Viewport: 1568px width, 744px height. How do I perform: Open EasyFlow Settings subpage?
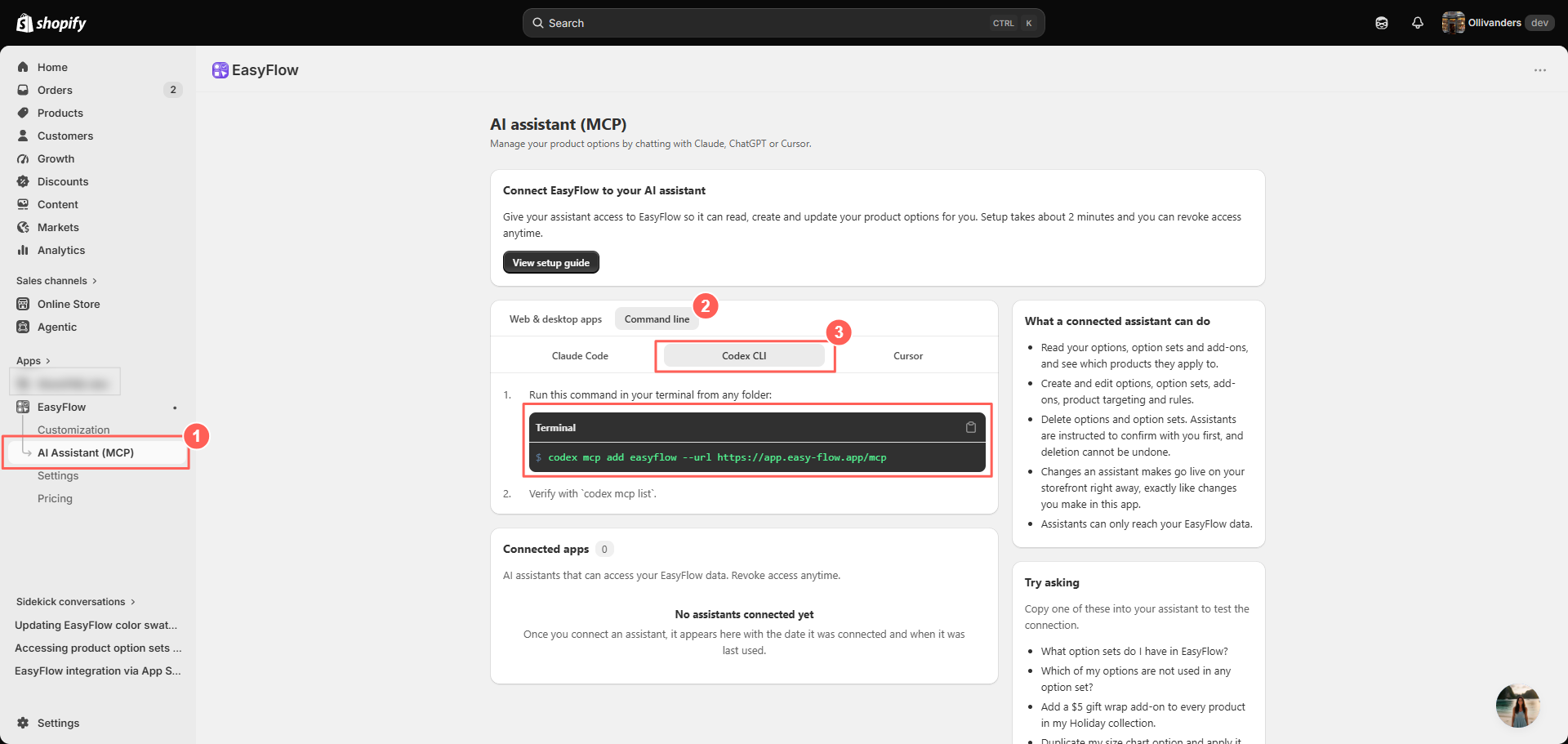(58, 475)
